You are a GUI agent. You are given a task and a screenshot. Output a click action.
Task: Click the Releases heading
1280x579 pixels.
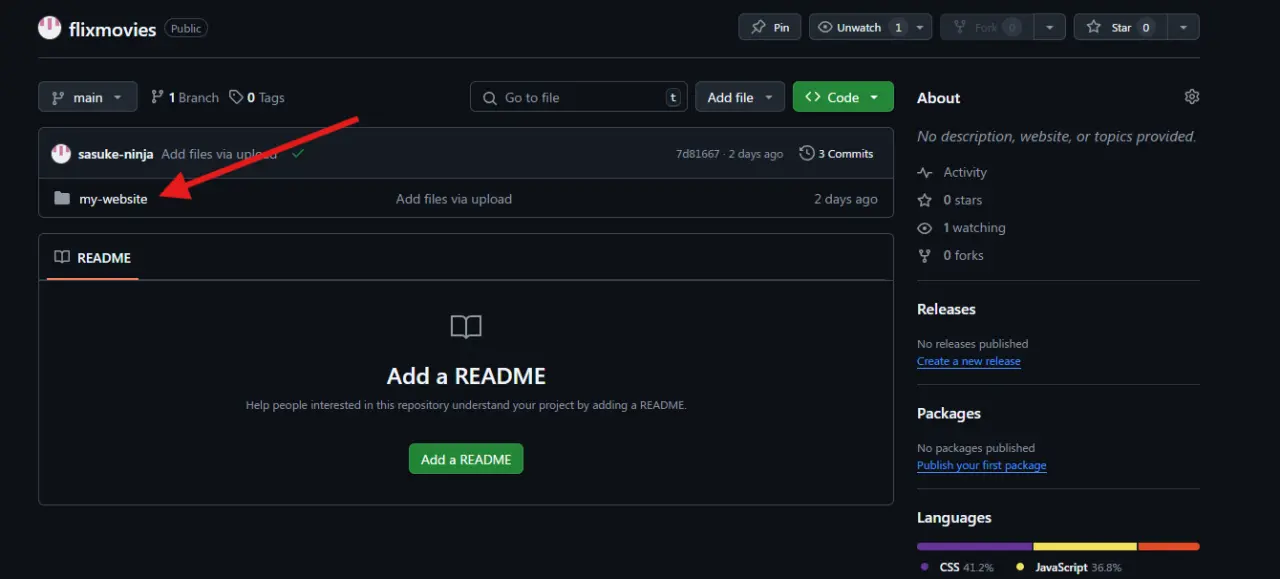pyautogui.click(x=946, y=309)
